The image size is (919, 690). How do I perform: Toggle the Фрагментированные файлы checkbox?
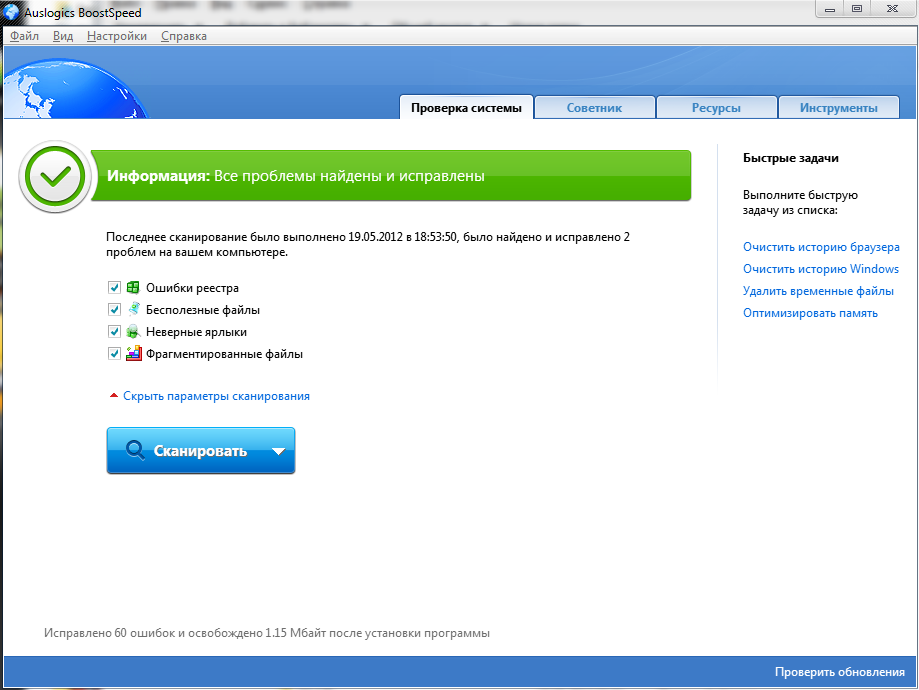click(x=114, y=354)
